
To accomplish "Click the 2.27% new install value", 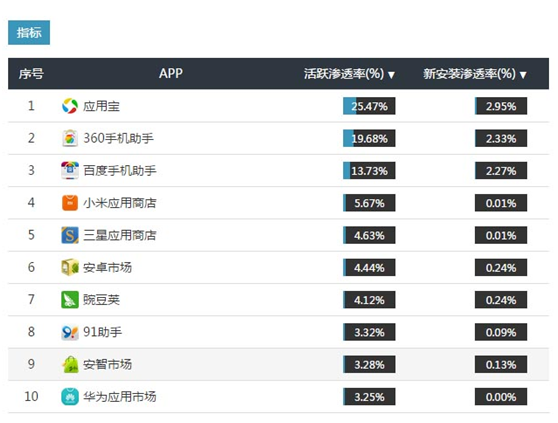I will pyautogui.click(x=501, y=171).
